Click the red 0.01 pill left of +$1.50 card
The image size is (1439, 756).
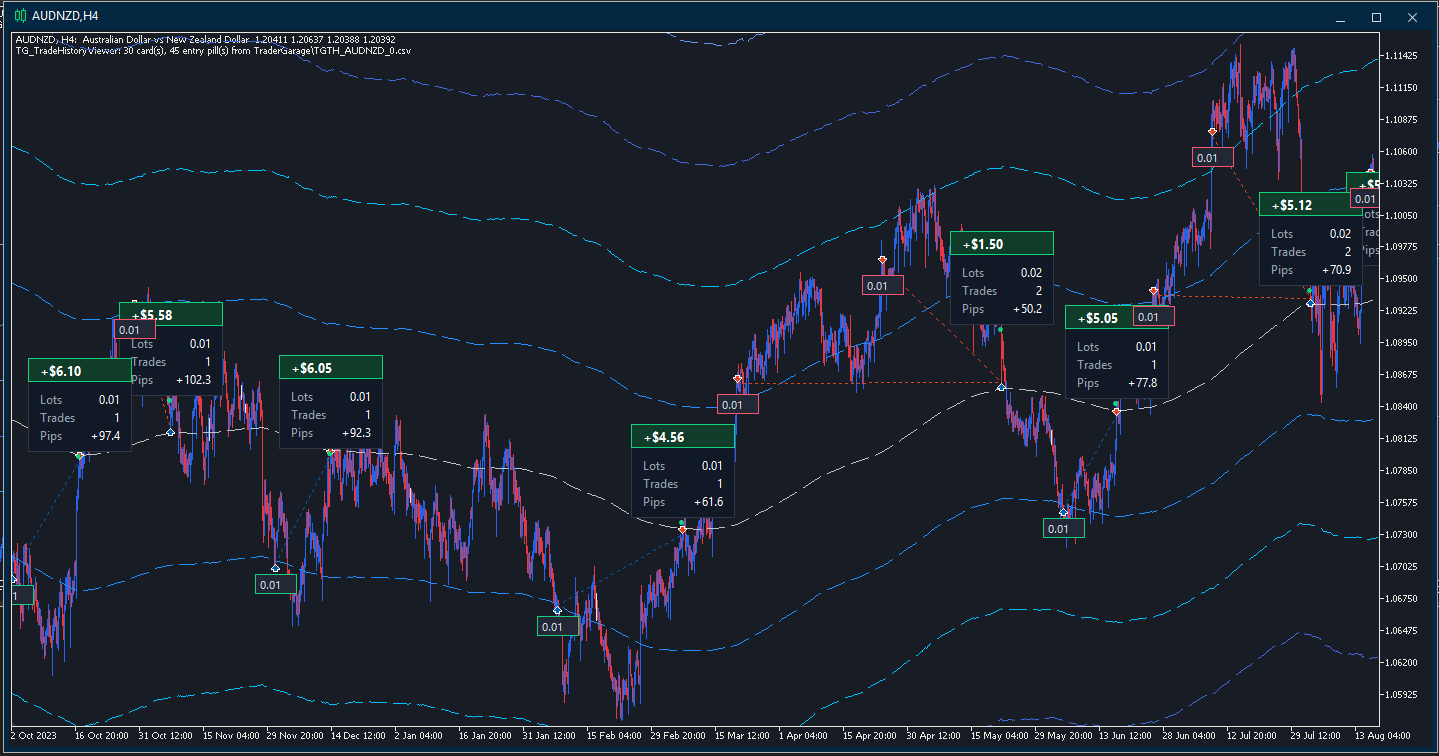[883, 286]
